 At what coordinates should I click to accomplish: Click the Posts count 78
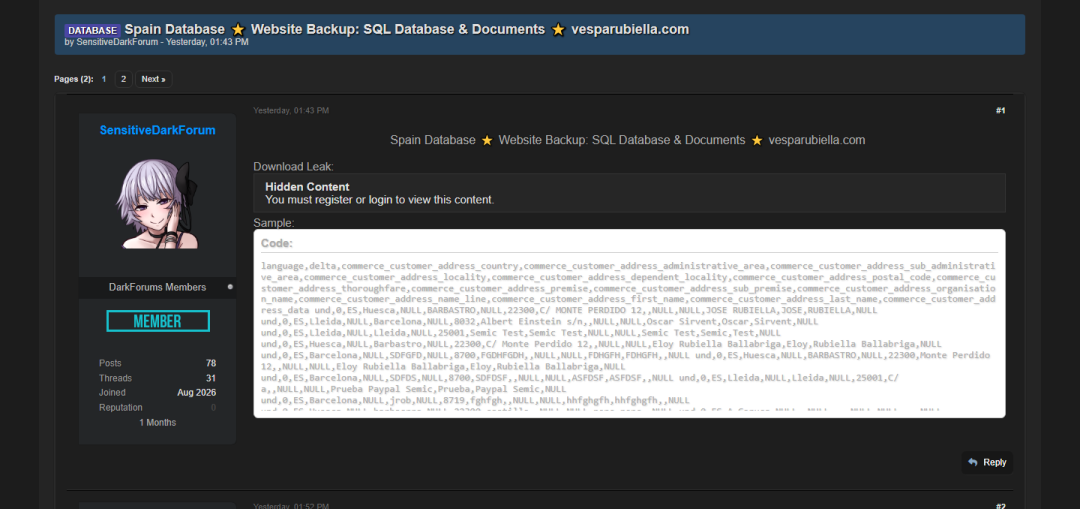coord(211,363)
